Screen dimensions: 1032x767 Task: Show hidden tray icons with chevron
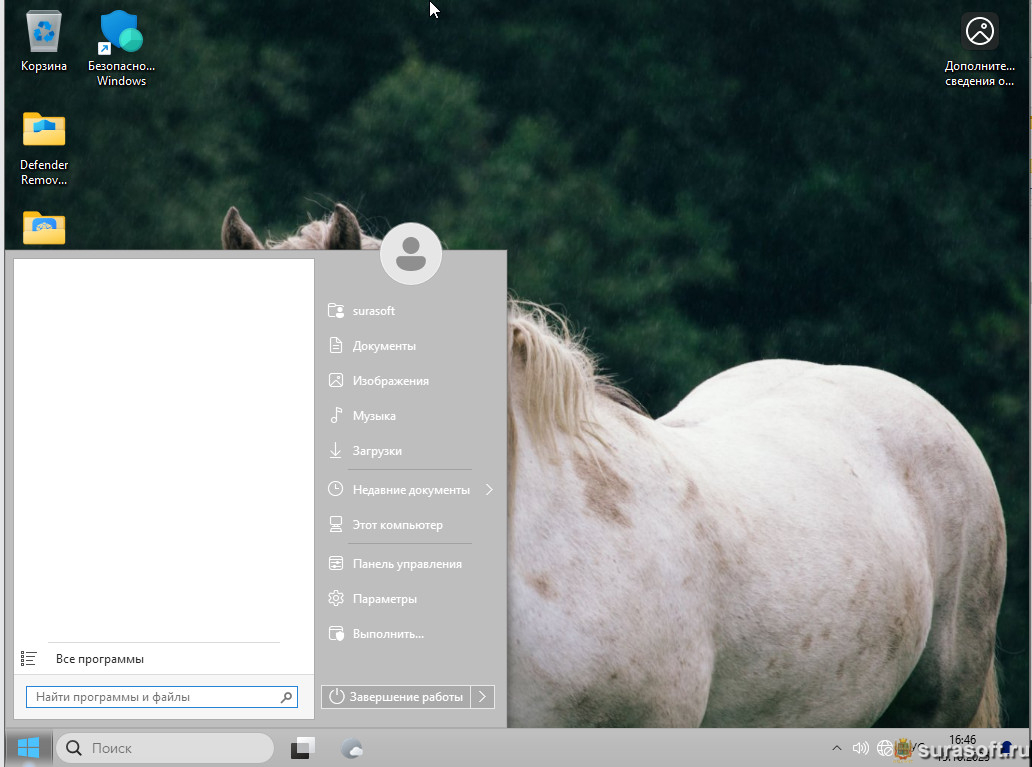(837, 748)
